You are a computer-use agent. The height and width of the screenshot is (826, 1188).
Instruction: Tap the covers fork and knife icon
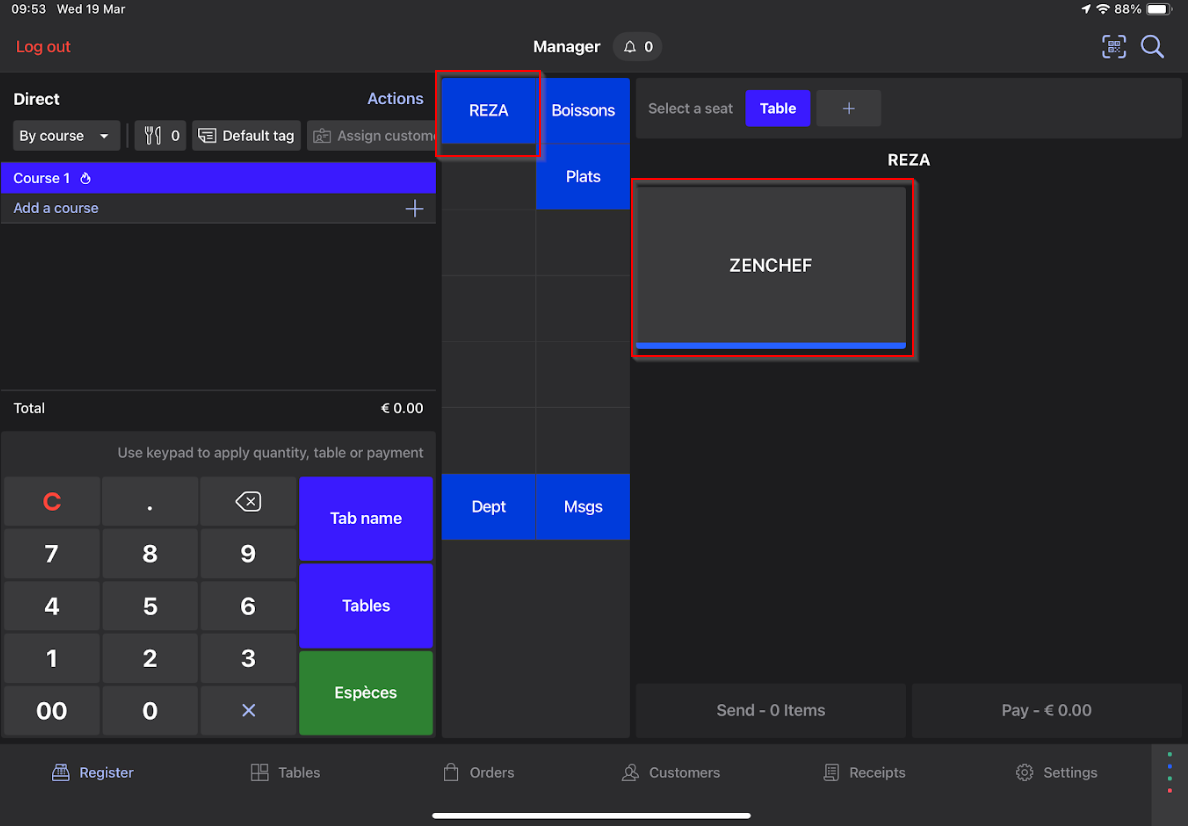click(160, 136)
